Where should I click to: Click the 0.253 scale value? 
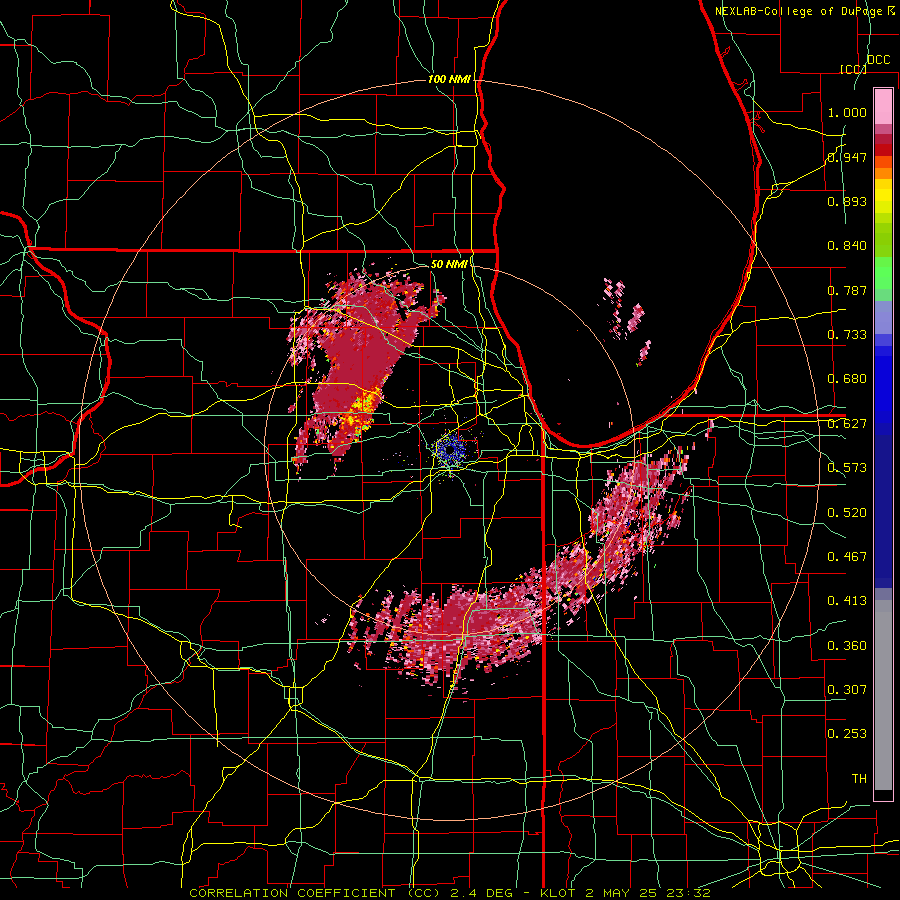[847, 734]
